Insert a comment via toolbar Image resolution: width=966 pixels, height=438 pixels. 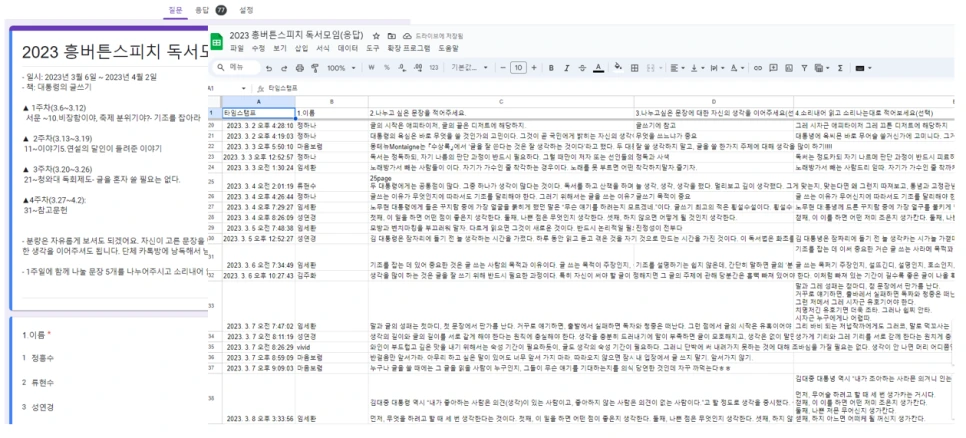[773, 68]
